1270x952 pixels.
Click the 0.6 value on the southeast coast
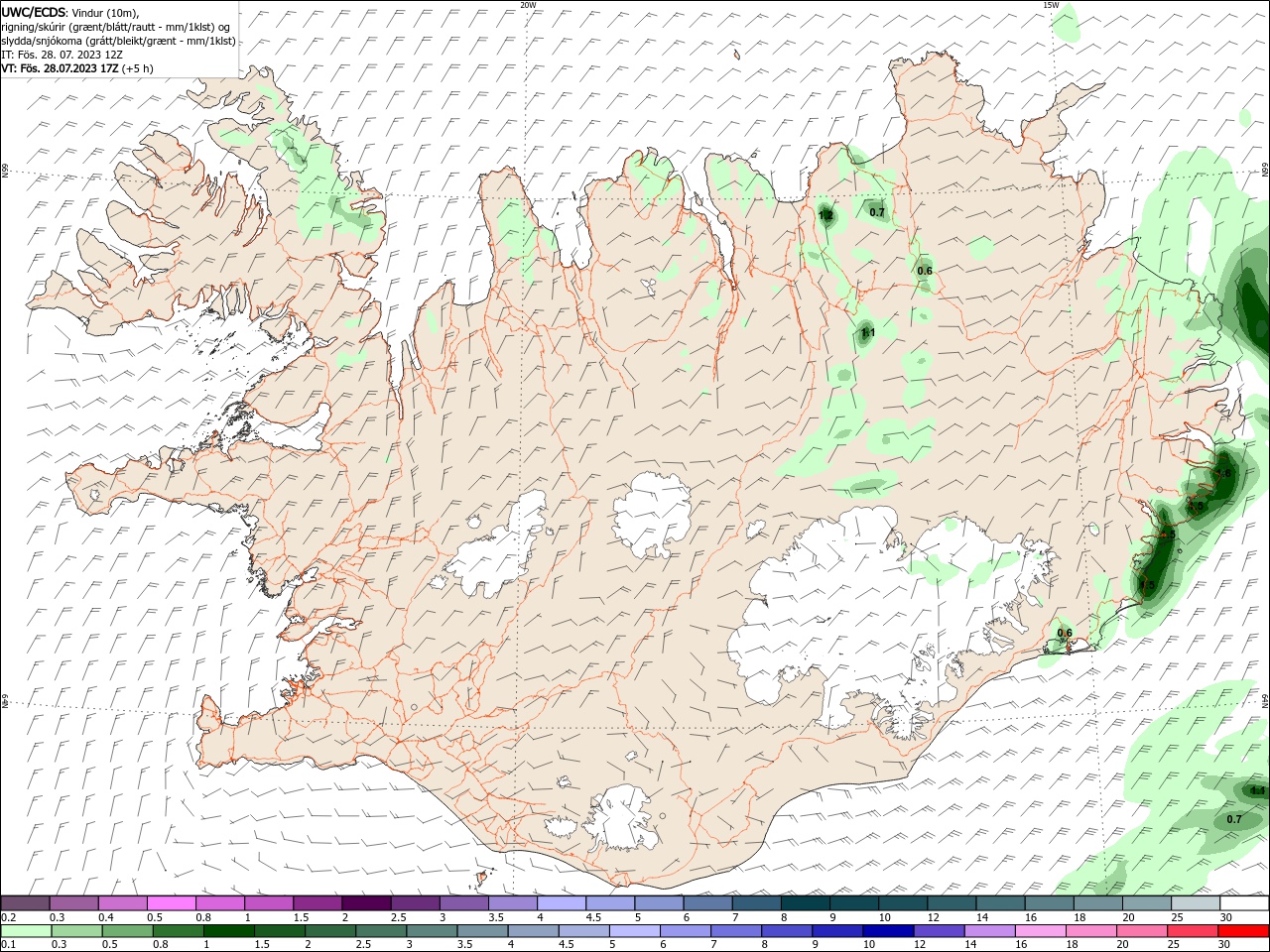tap(1065, 633)
